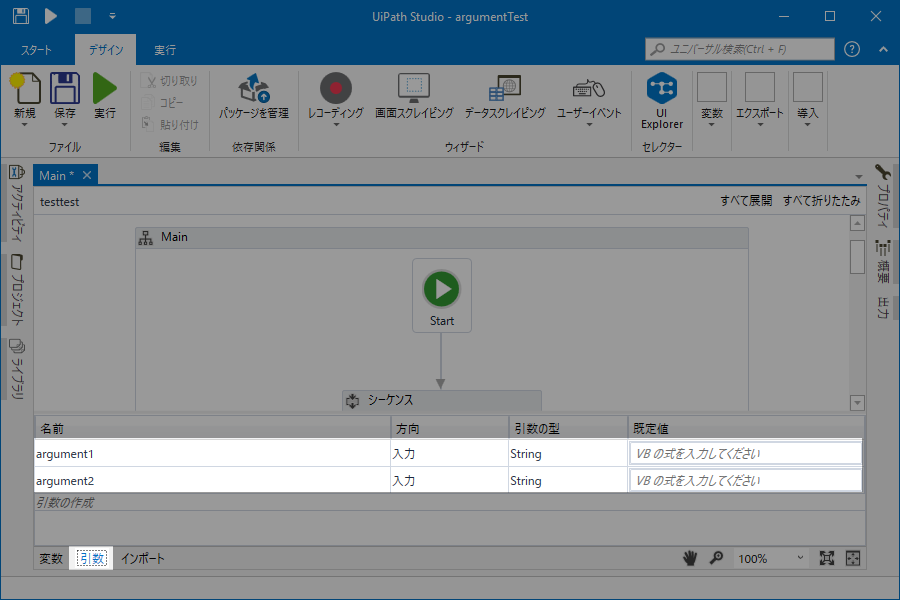Click the save icon in title bar
900x600 pixels.
point(21,16)
